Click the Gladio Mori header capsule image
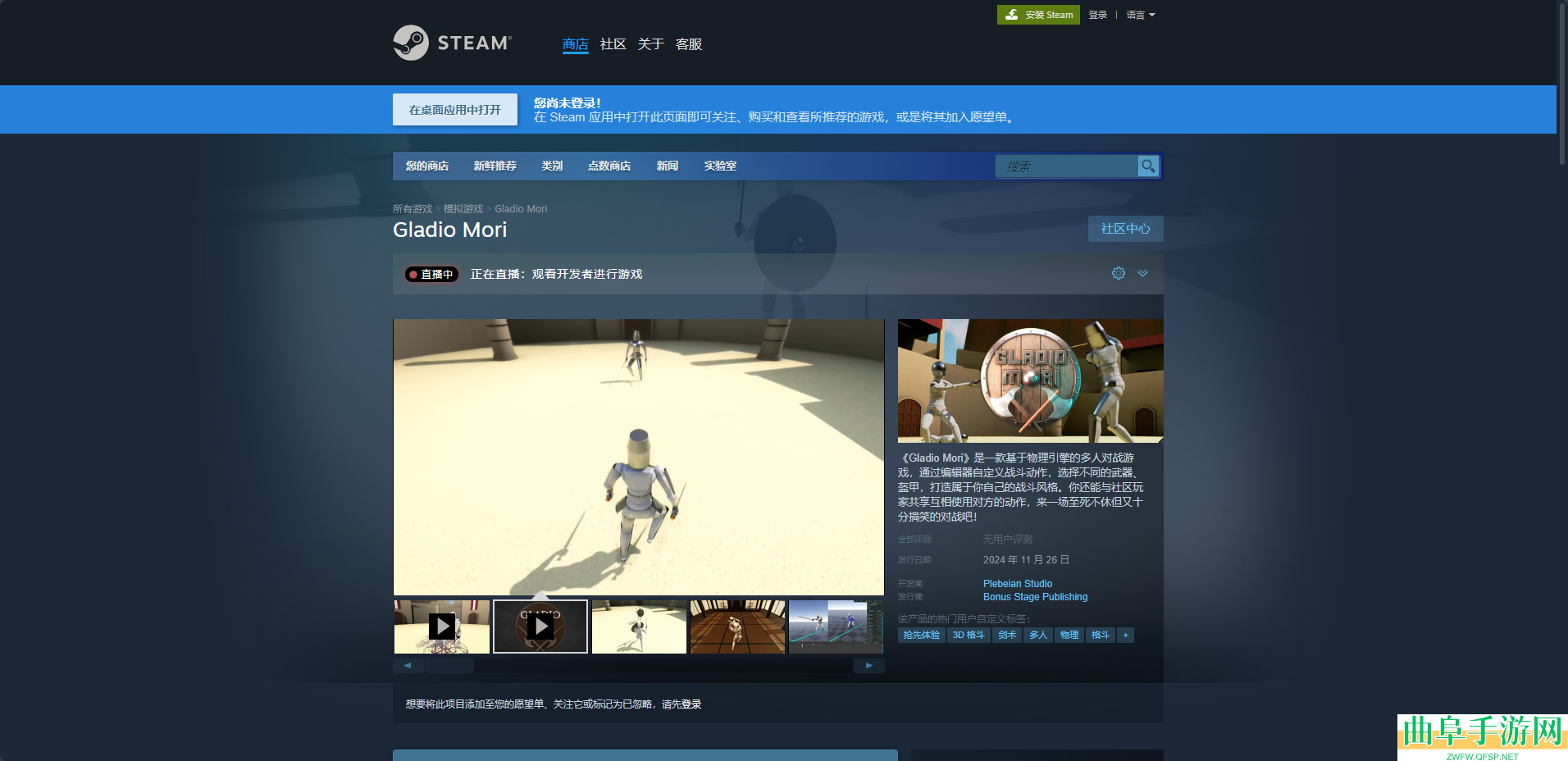The height and width of the screenshot is (761, 1568). click(1031, 381)
